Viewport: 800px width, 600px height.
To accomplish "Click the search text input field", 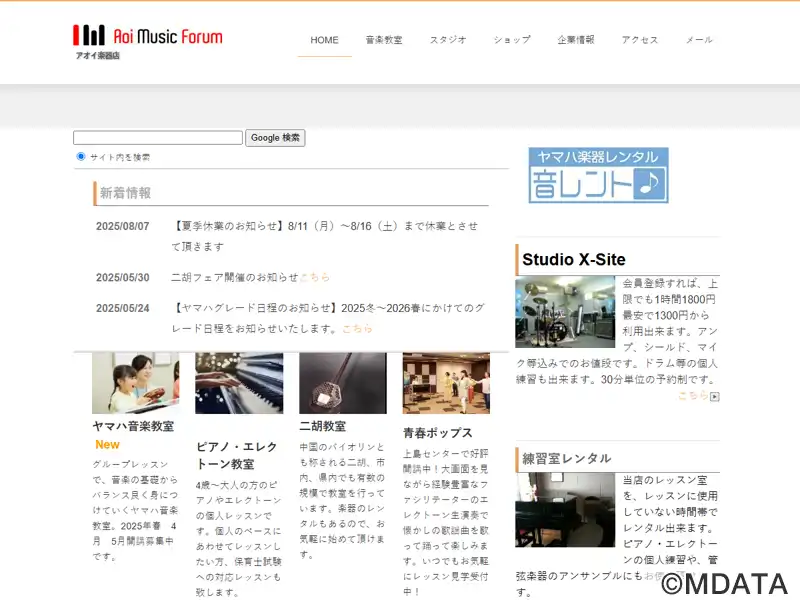I will pyautogui.click(x=158, y=138).
